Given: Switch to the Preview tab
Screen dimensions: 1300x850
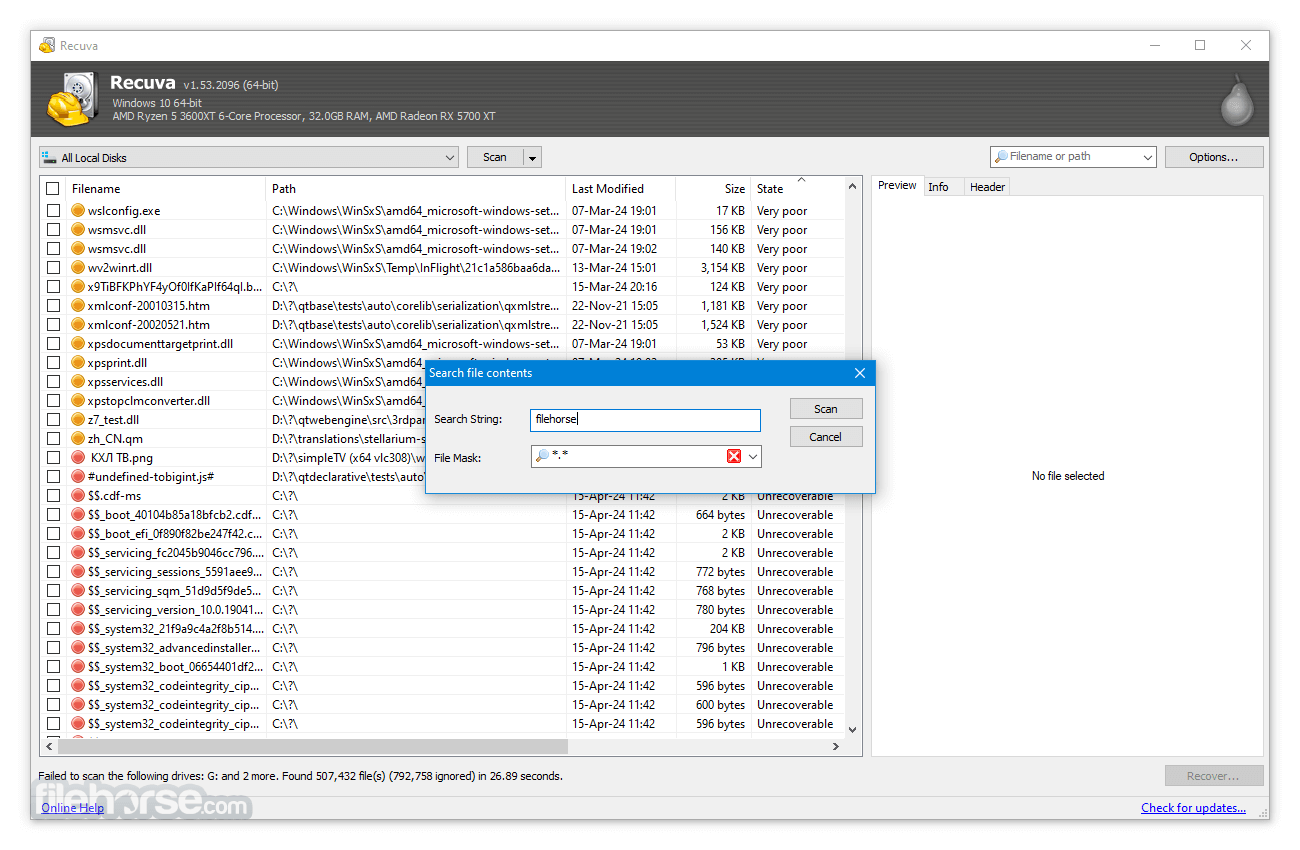Looking at the screenshot, I should (897, 186).
